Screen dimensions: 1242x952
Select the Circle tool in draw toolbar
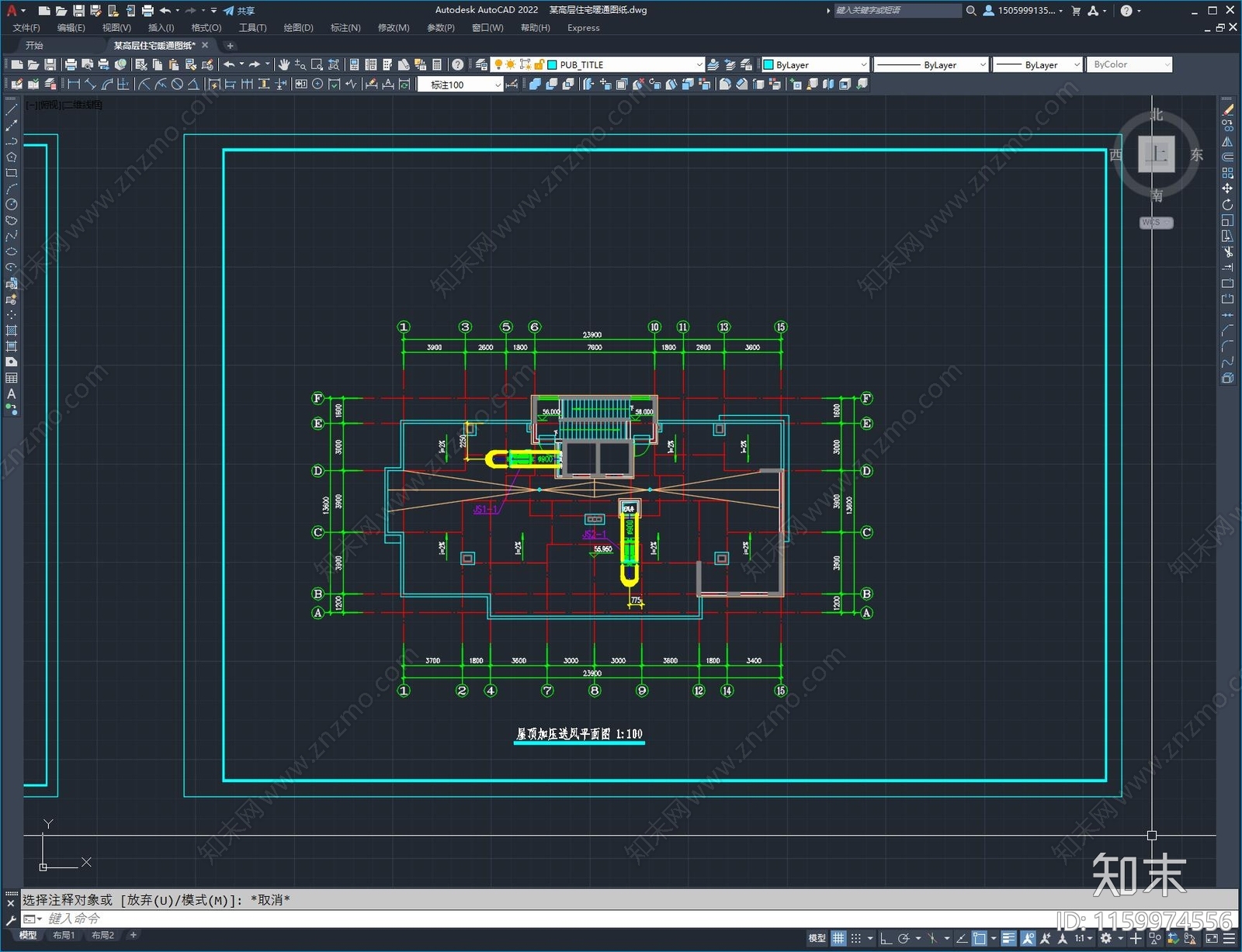(11, 205)
